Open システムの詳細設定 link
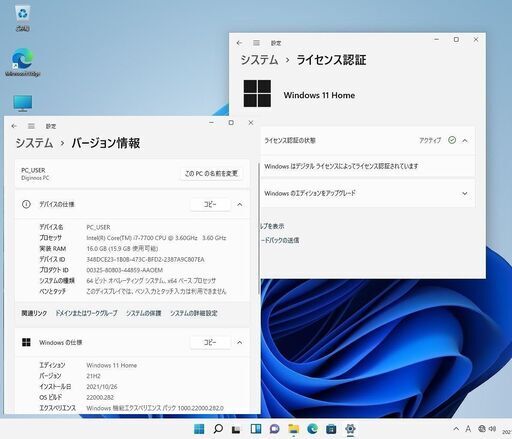 tap(194, 313)
